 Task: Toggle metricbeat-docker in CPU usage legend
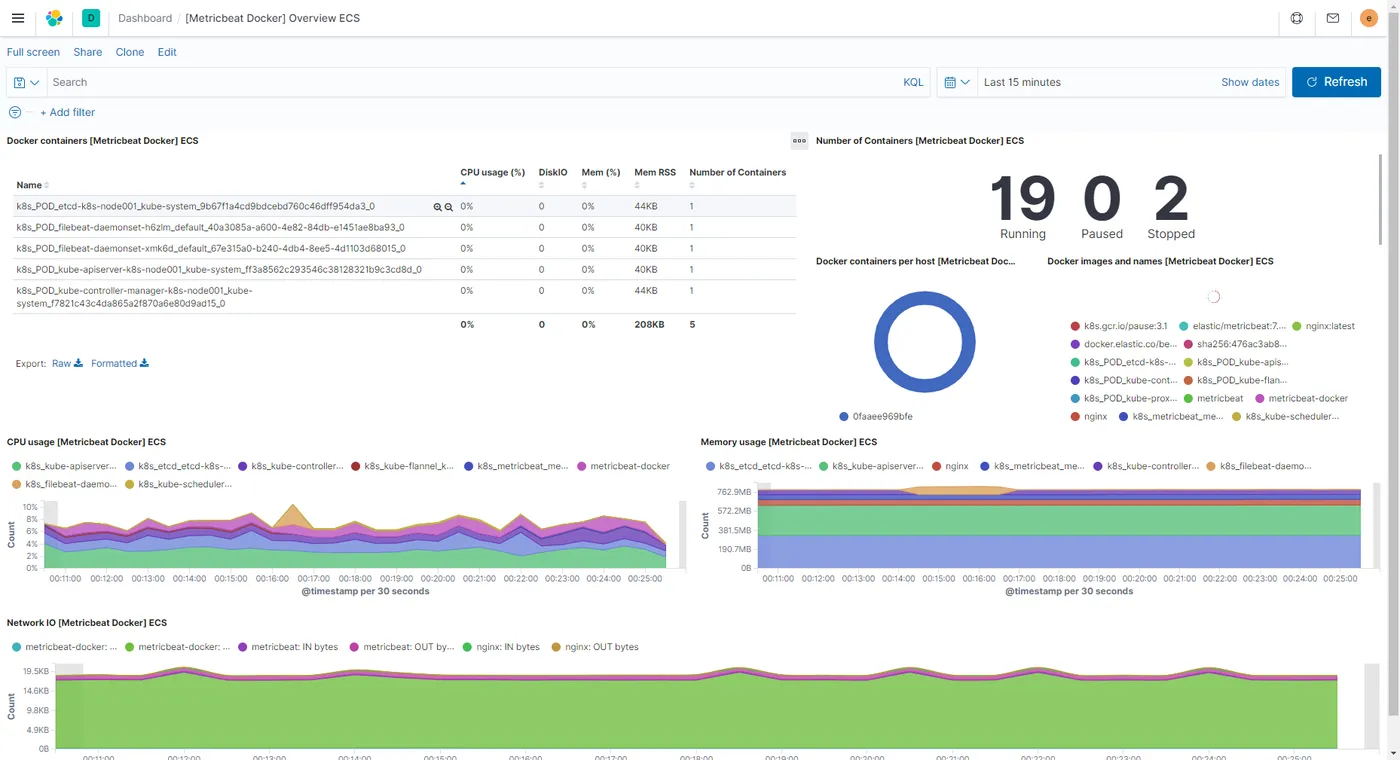[x=623, y=466]
